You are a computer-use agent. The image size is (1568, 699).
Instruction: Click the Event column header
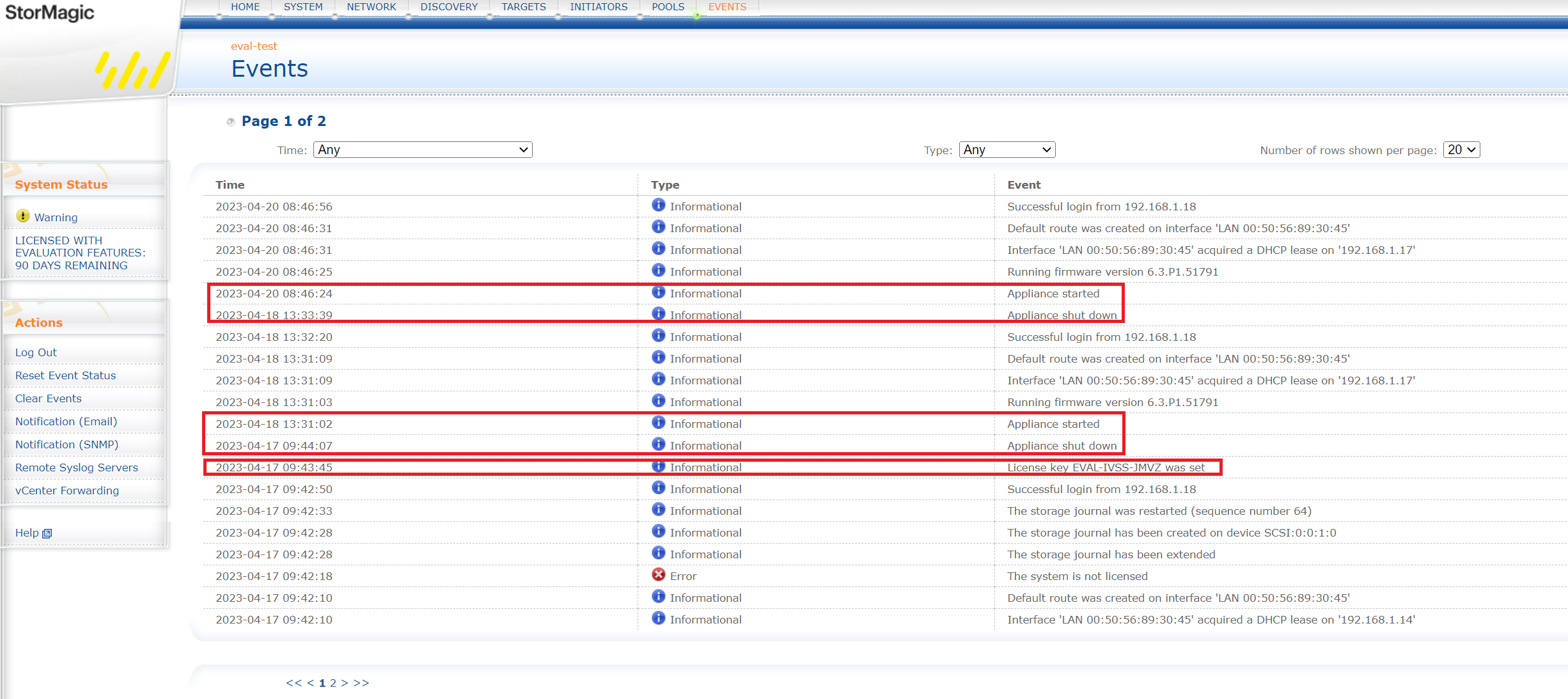(1024, 185)
